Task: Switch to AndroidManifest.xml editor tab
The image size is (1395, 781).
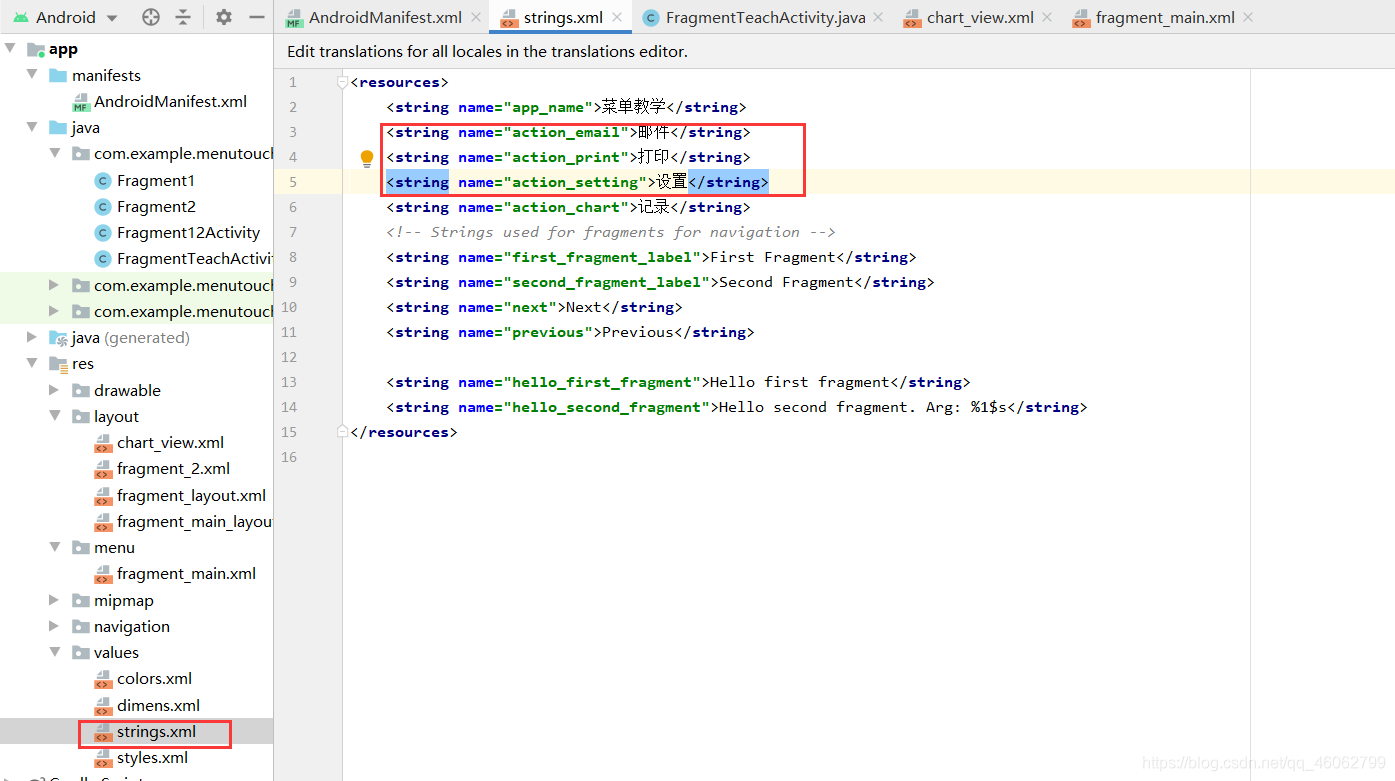Action: pos(385,18)
